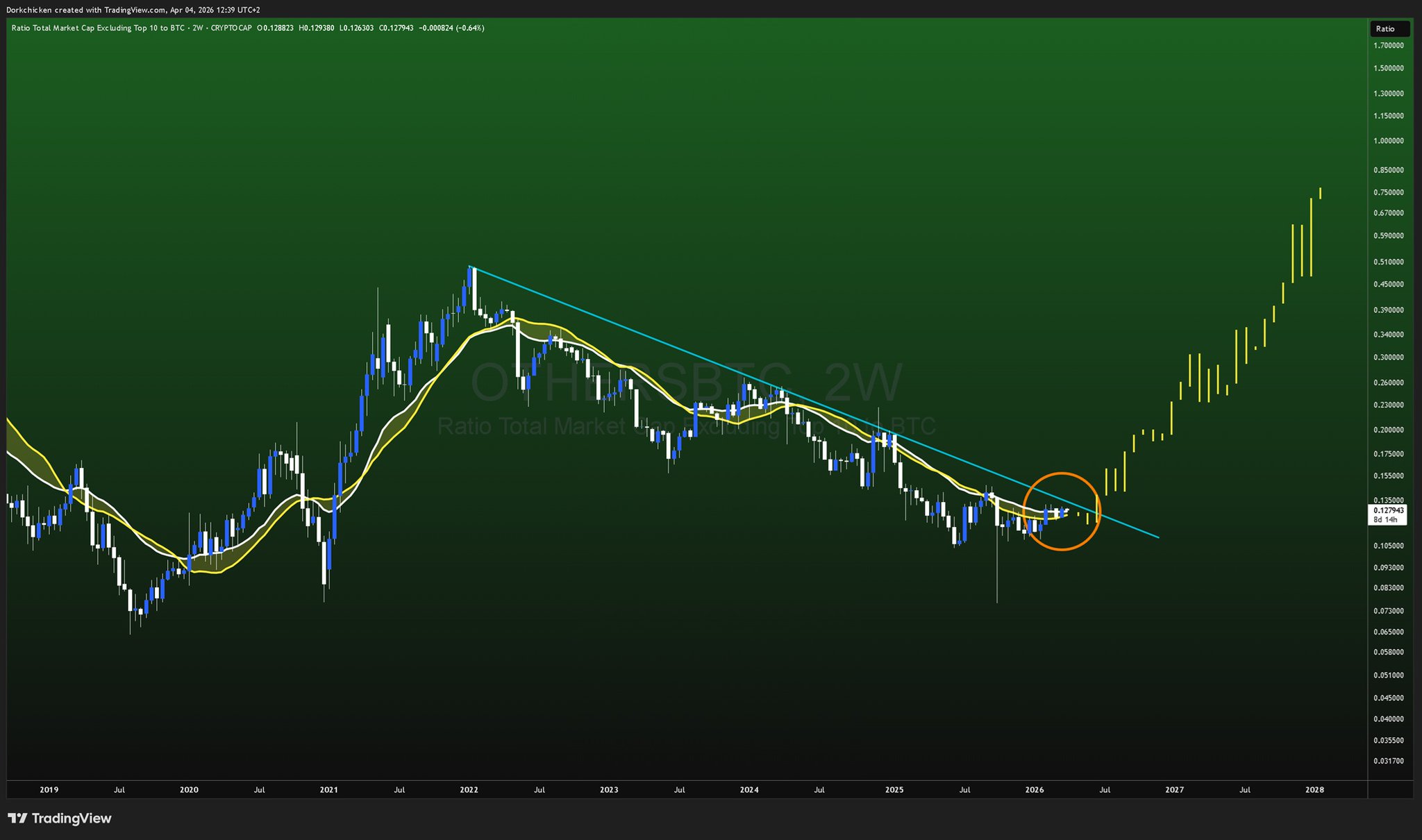Click the 0.031700 price scale level
Screen dimensions: 1422x840
(1388, 761)
